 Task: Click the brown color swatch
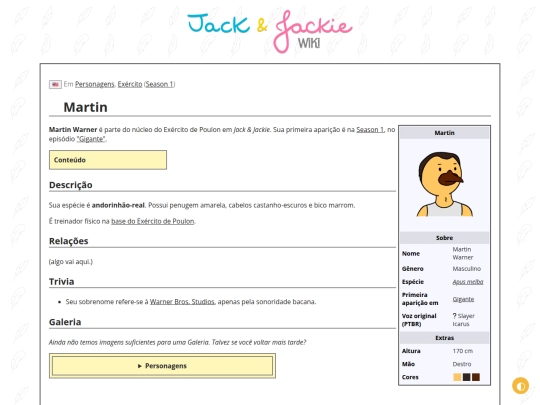click(x=476, y=377)
